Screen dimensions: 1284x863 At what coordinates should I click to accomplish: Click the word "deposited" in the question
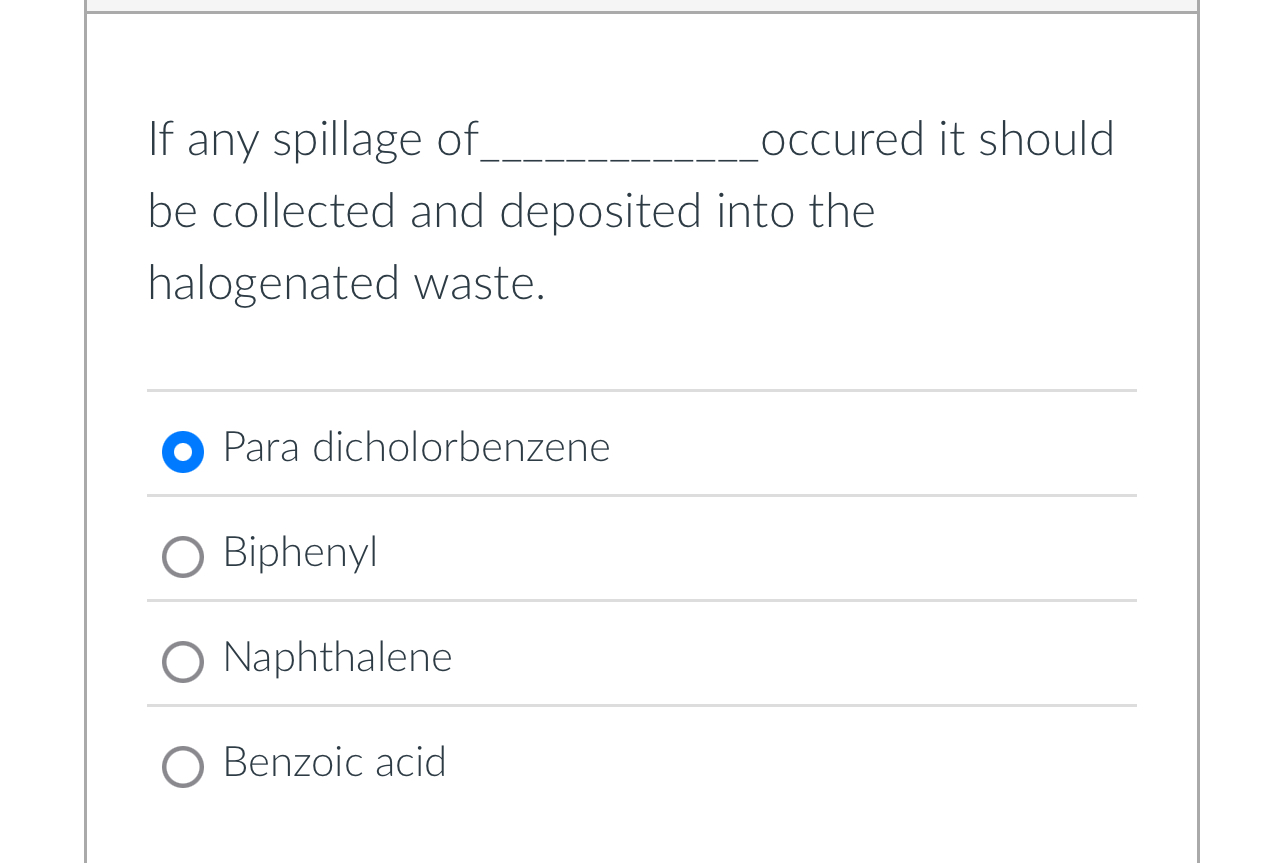click(x=600, y=211)
